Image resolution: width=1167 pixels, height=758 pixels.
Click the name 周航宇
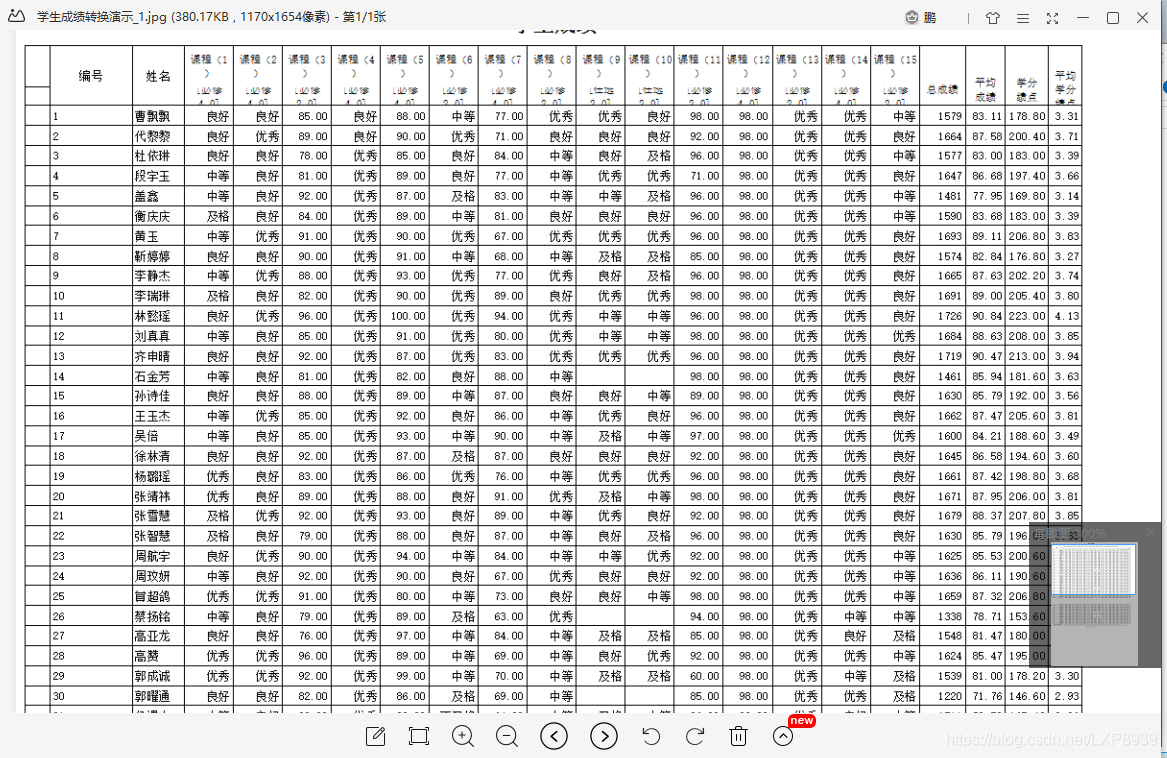pos(153,555)
